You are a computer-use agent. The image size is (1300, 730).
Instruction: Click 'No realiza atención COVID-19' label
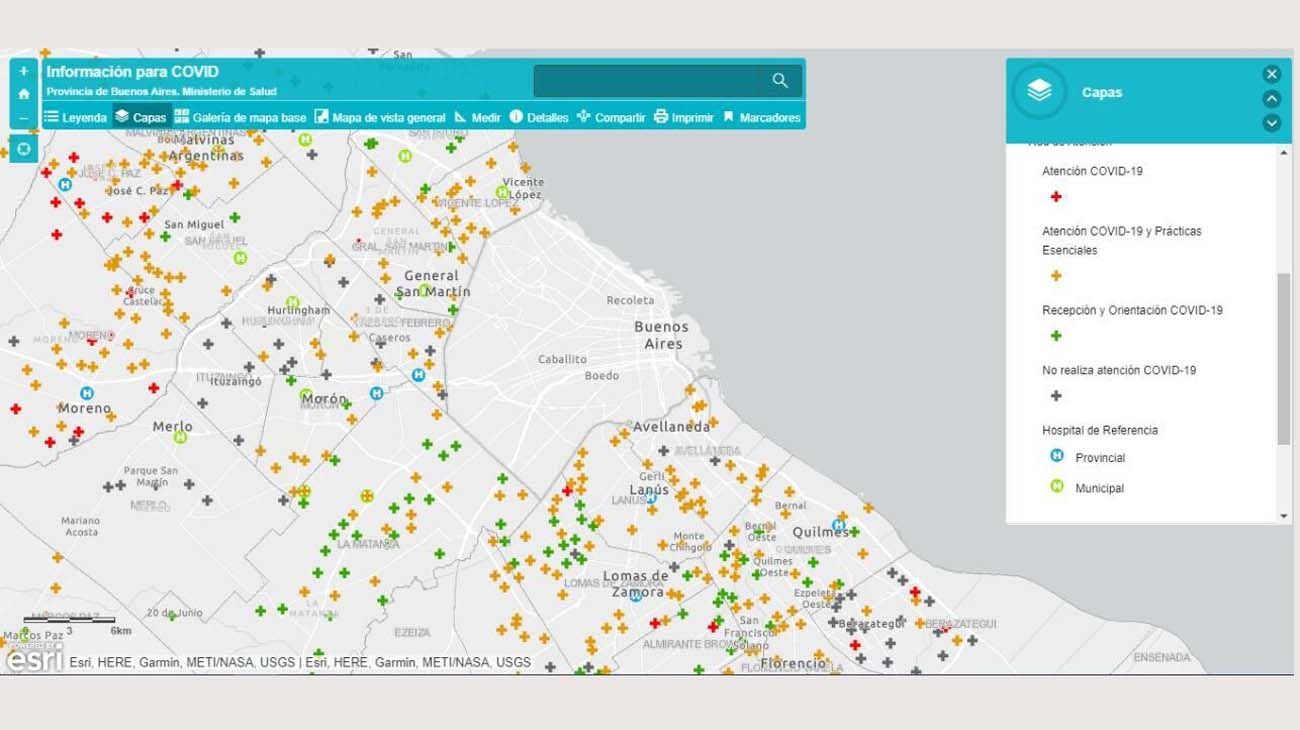(1119, 370)
